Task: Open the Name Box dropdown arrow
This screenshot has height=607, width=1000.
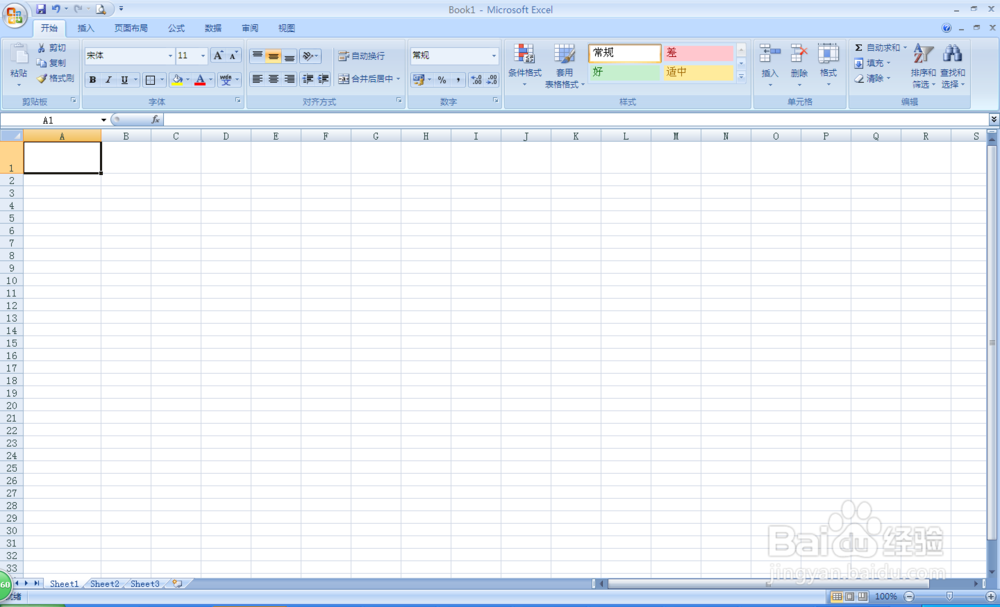Action: click(x=103, y=120)
